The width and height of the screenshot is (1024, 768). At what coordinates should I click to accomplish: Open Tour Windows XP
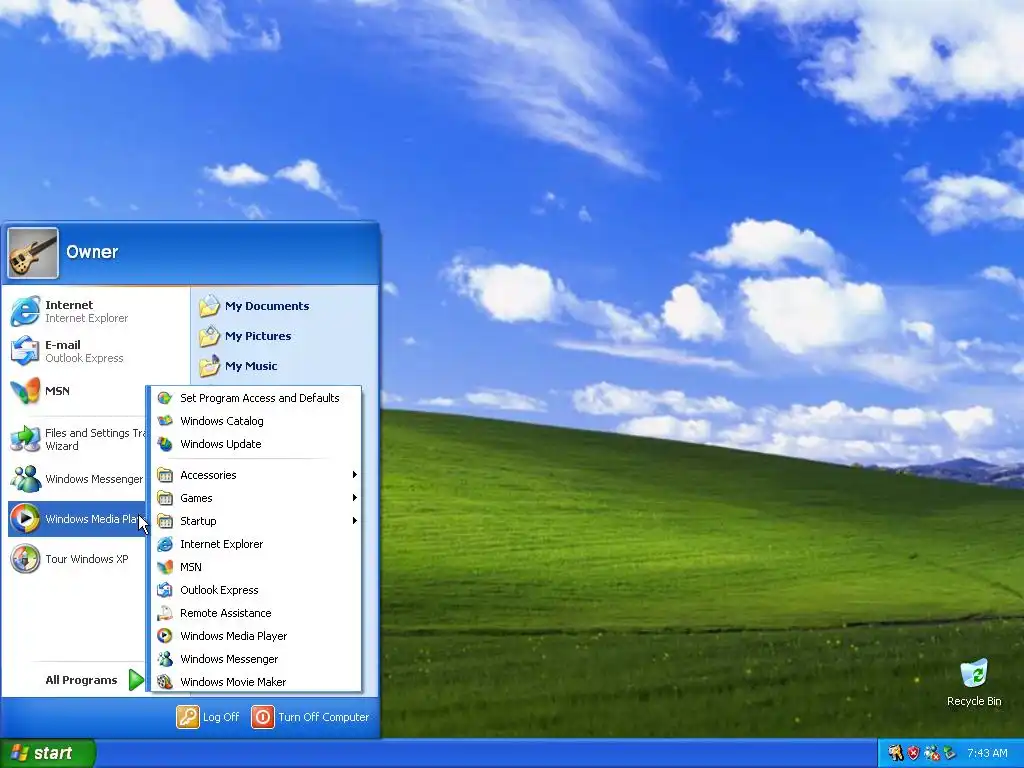point(76,559)
